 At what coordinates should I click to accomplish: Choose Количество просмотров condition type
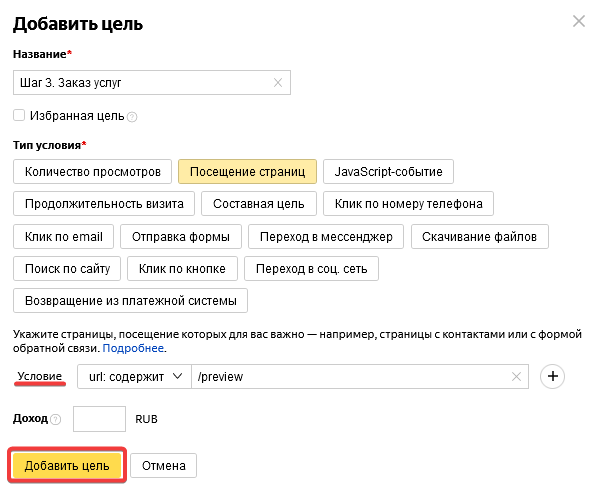(x=92, y=172)
